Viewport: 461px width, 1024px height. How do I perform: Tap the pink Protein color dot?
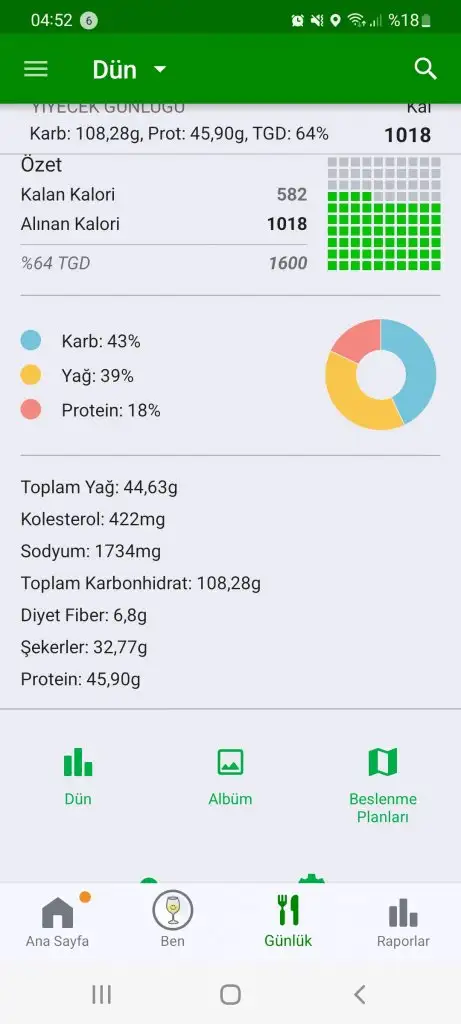click(x=31, y=409)
